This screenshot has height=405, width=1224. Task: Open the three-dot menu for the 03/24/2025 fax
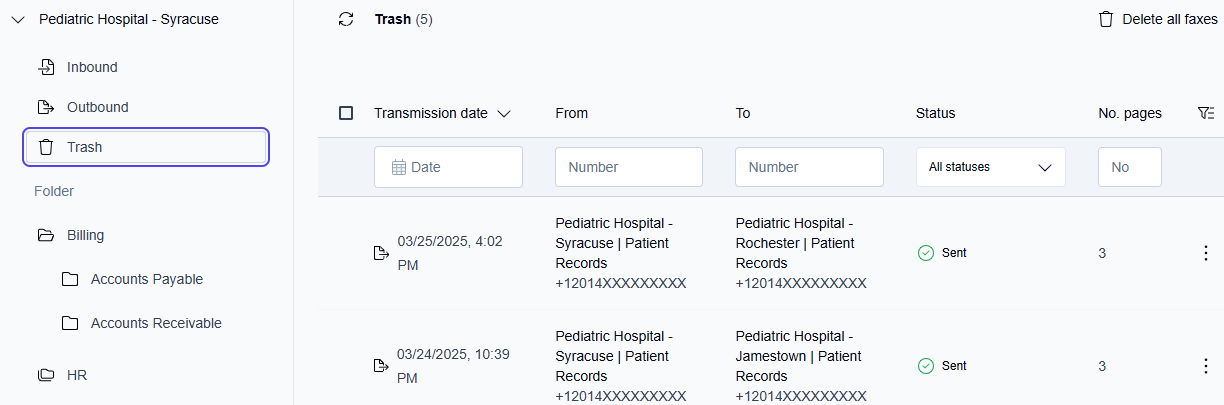[1205, 366]
